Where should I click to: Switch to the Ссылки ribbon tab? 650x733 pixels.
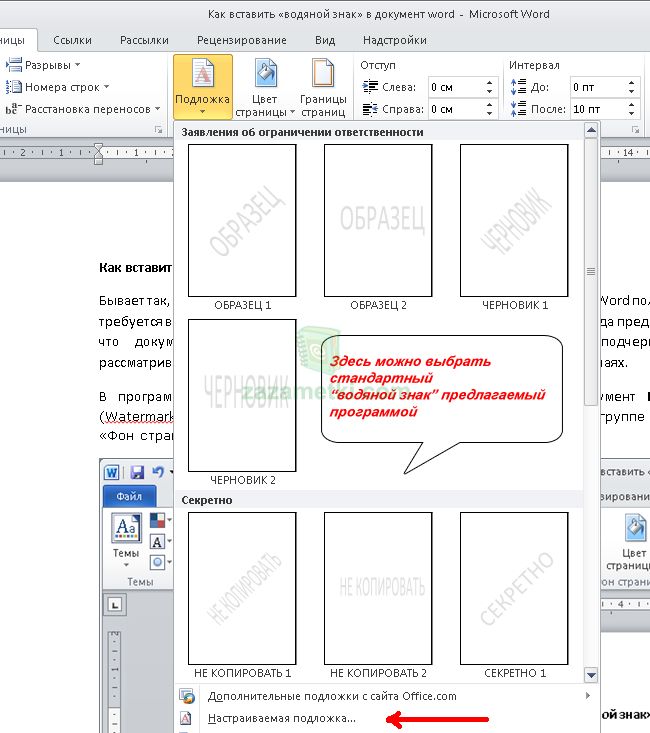[x=72, y=40]
